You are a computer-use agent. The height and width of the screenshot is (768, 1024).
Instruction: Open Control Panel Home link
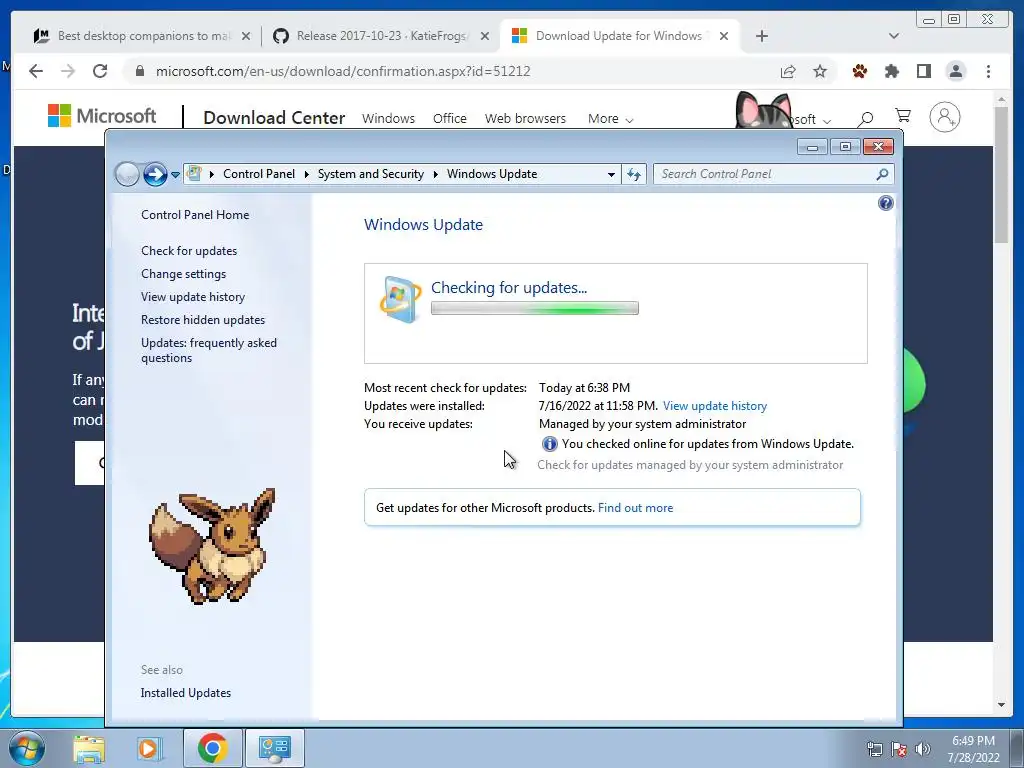(x=195, y=215)
